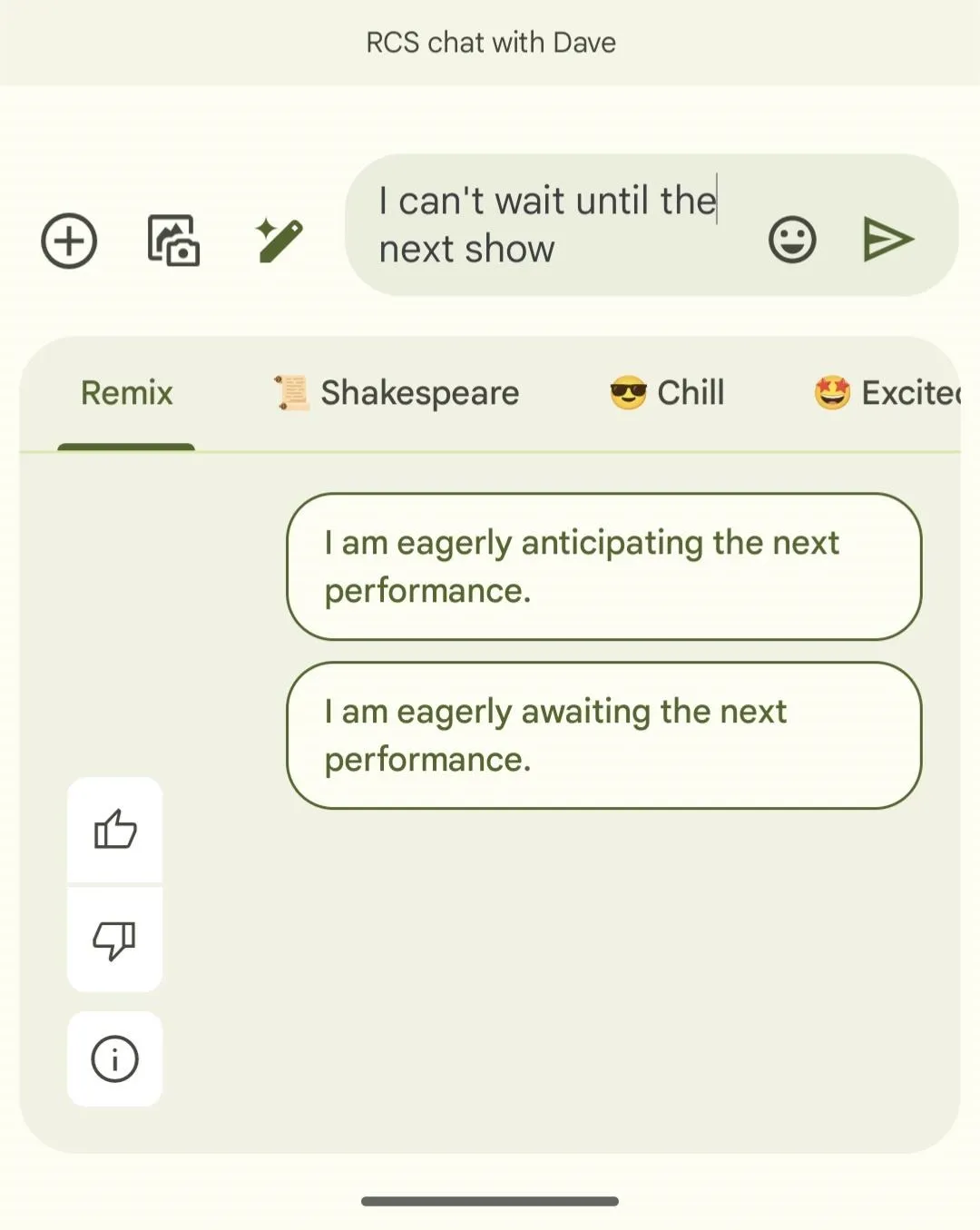Open the plus attachments menu
This screenshot has height=1230, width=980.
click(69, 241)
